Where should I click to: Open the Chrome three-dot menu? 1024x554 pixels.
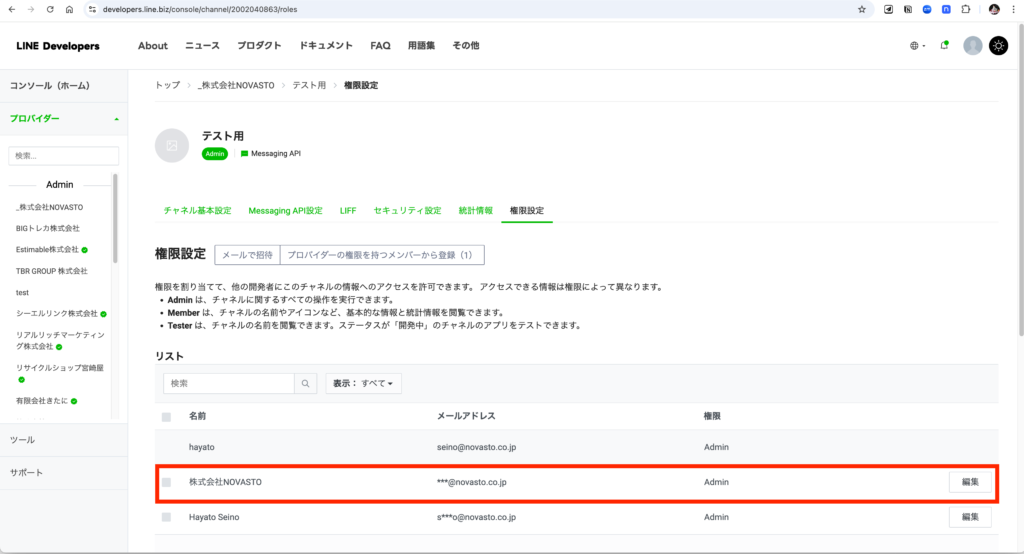click(1014, 9)
